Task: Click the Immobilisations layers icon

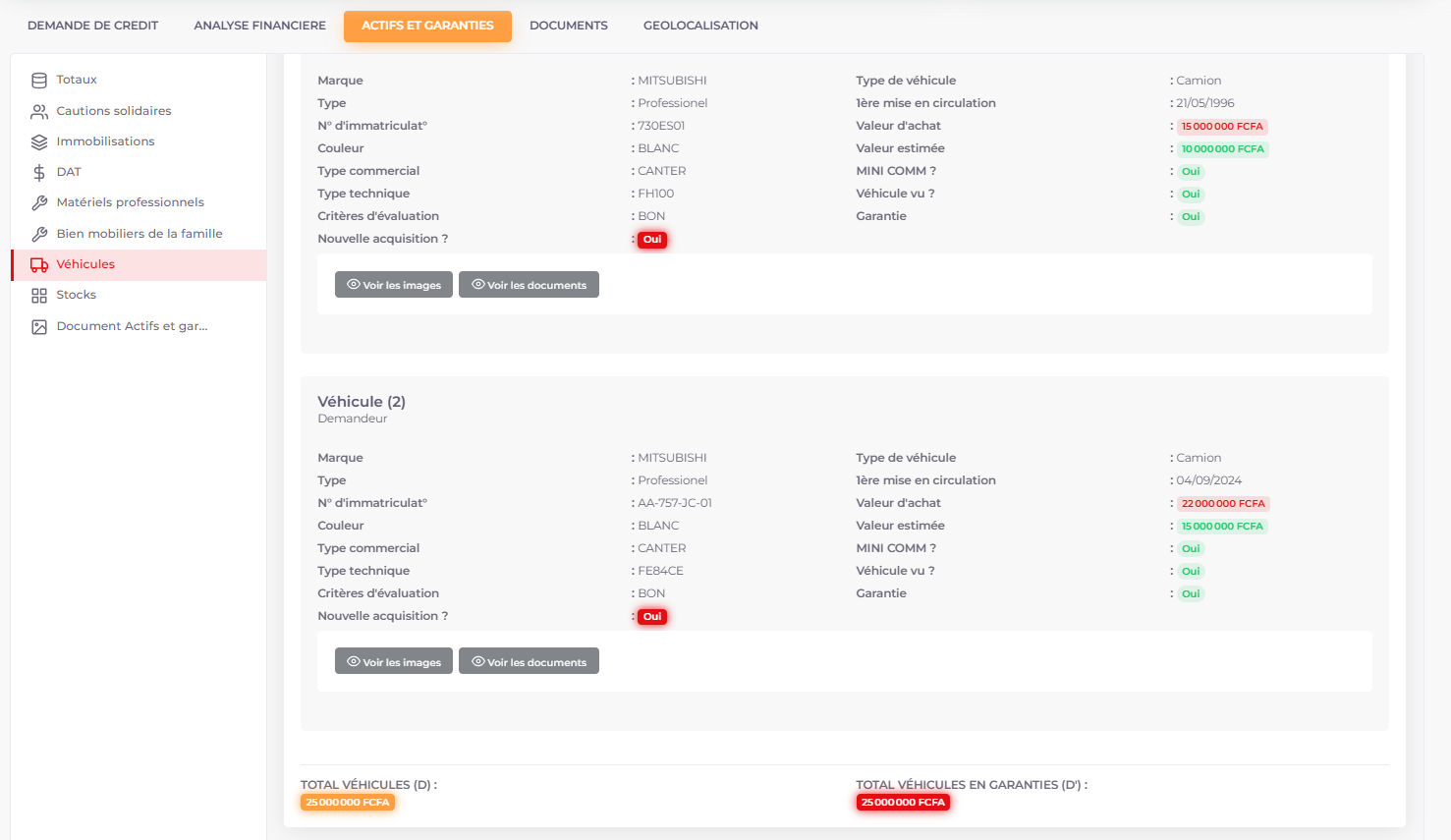Action: click(x=39, y=142)
